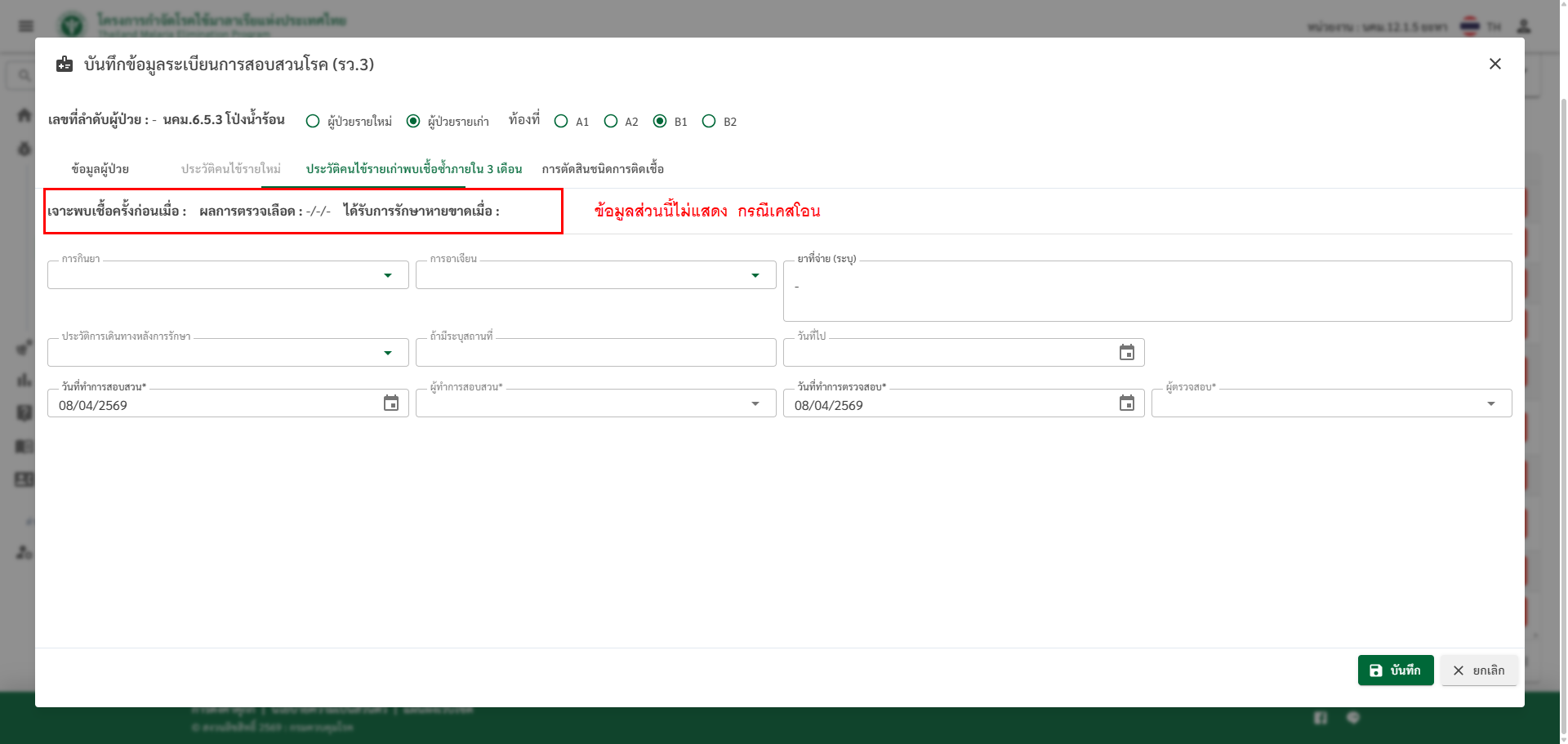Click the Thai flag language icon

click(x=1470, y=26)
